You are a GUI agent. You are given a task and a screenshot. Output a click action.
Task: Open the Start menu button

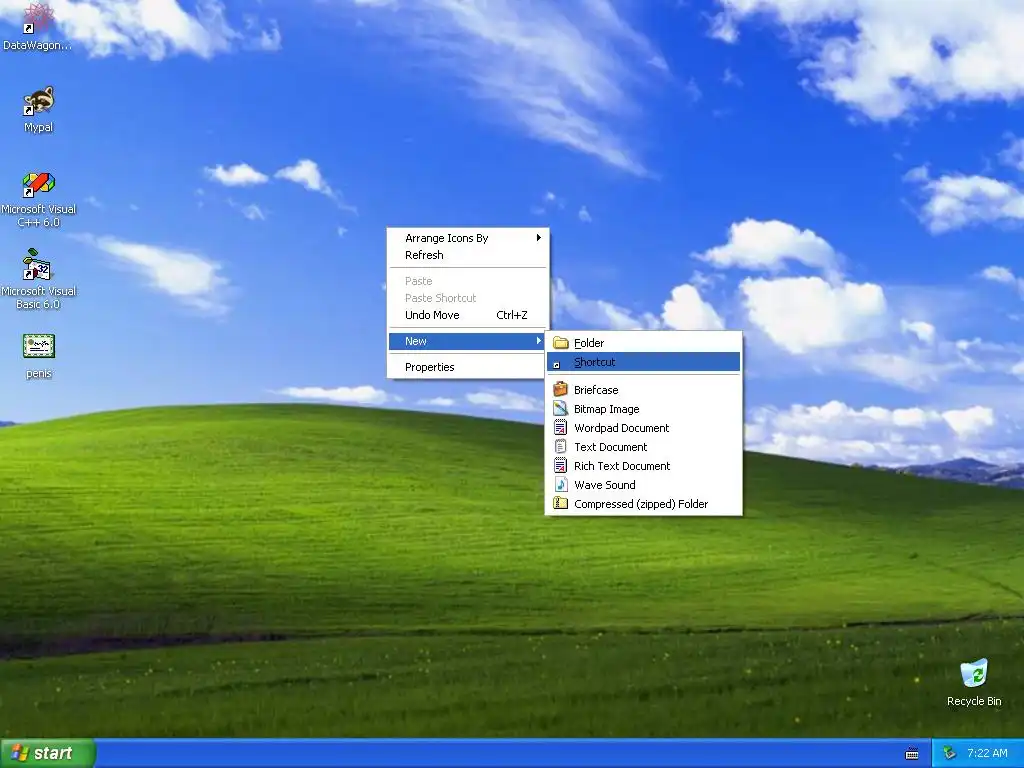coord(48,754)
